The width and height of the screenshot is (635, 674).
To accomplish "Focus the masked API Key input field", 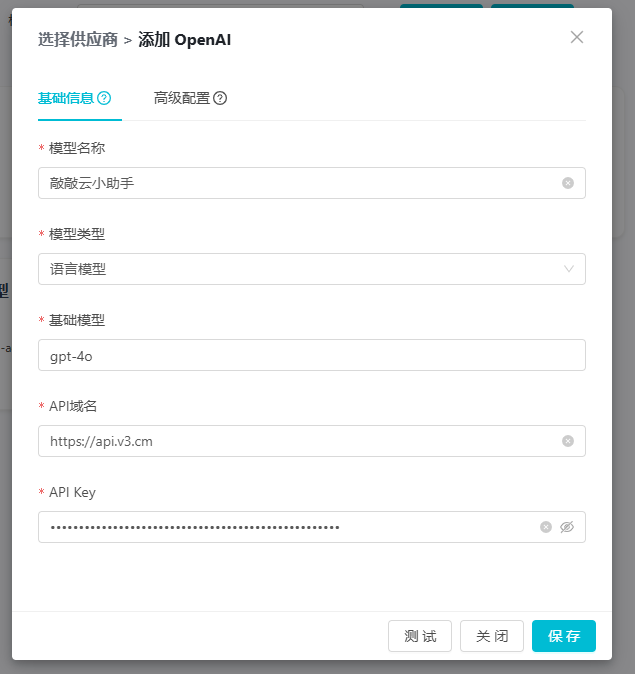I will (x=290, y=527).
